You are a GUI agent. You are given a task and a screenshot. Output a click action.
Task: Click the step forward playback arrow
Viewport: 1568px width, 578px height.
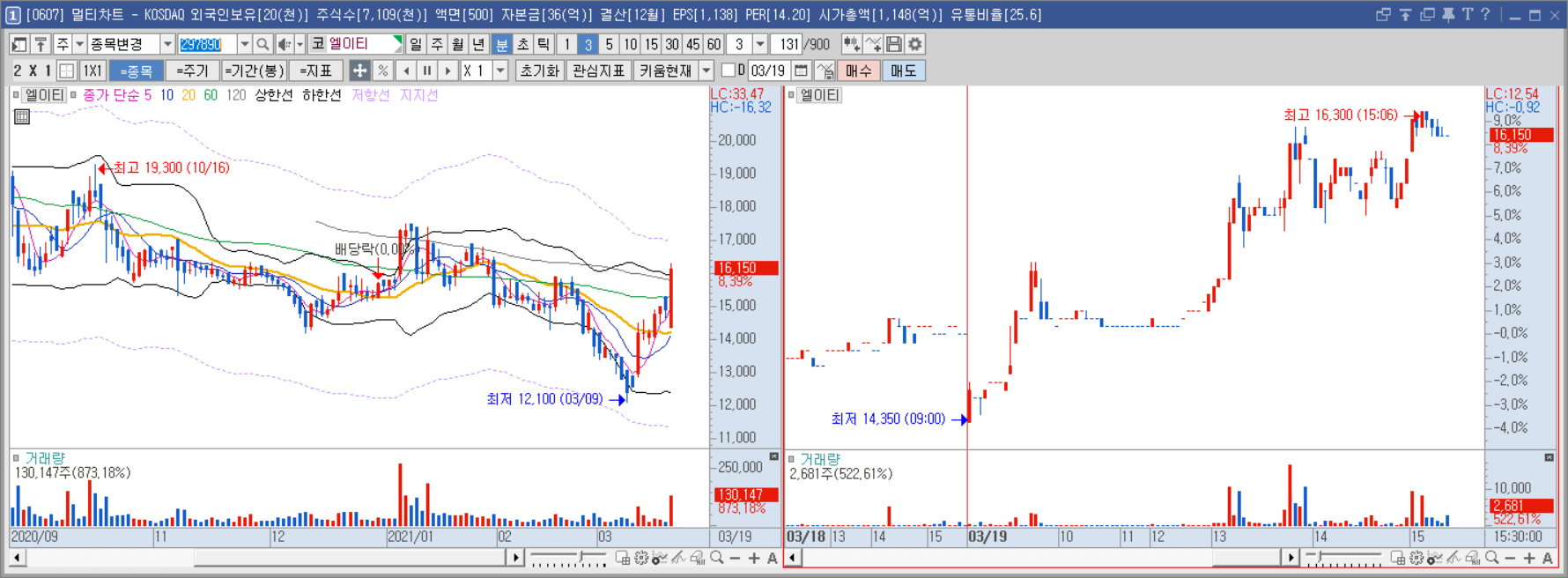(x=448, y=70)
